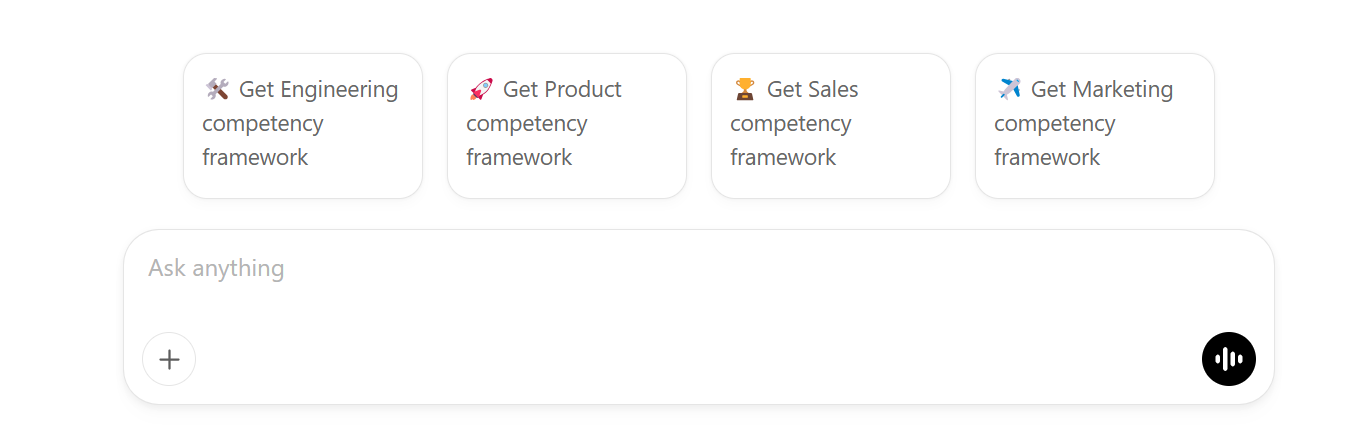Screen dimensions: 1365x435
Task: Click the "Get Engineering" text label
Action: (x=318, y=90)
